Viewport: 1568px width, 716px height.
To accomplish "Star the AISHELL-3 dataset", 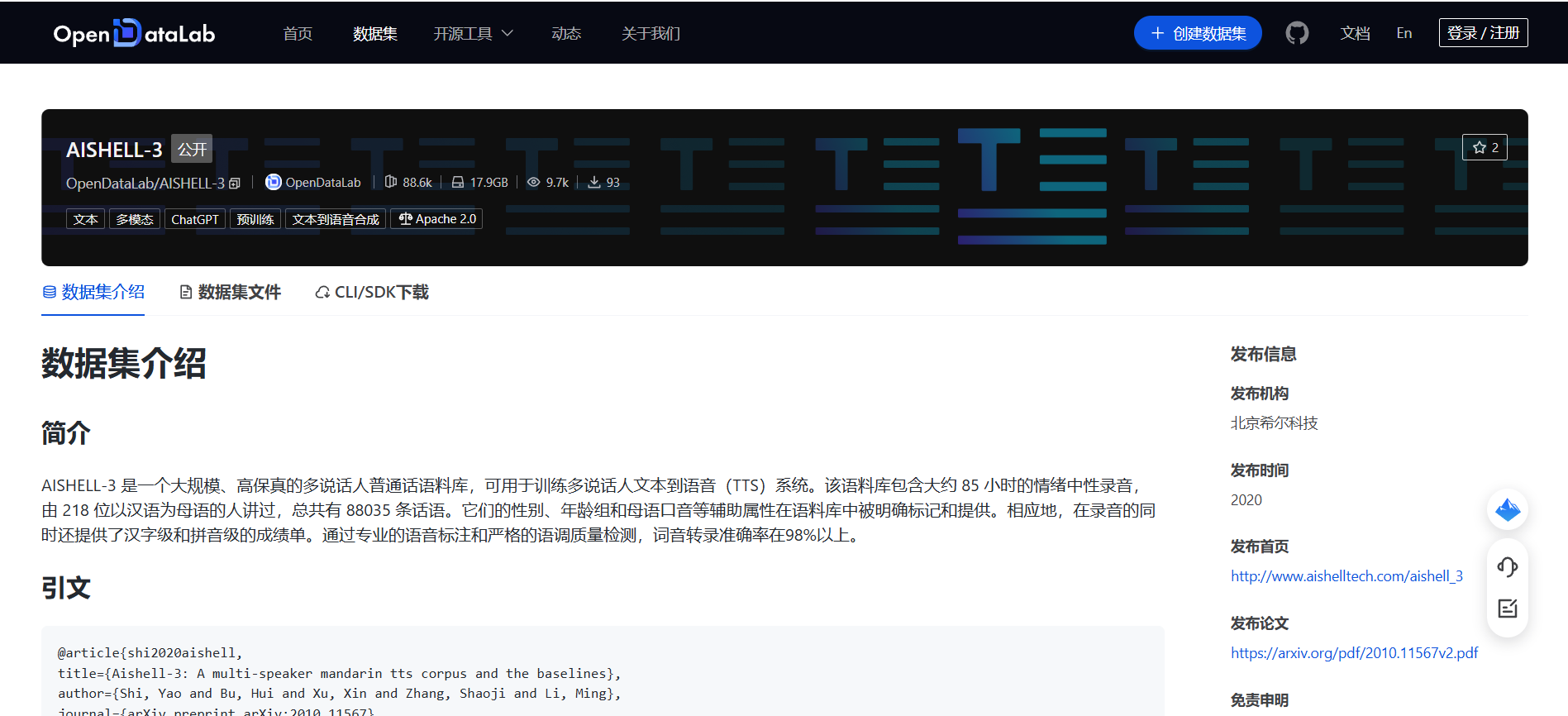I will tap(1485, 147).
